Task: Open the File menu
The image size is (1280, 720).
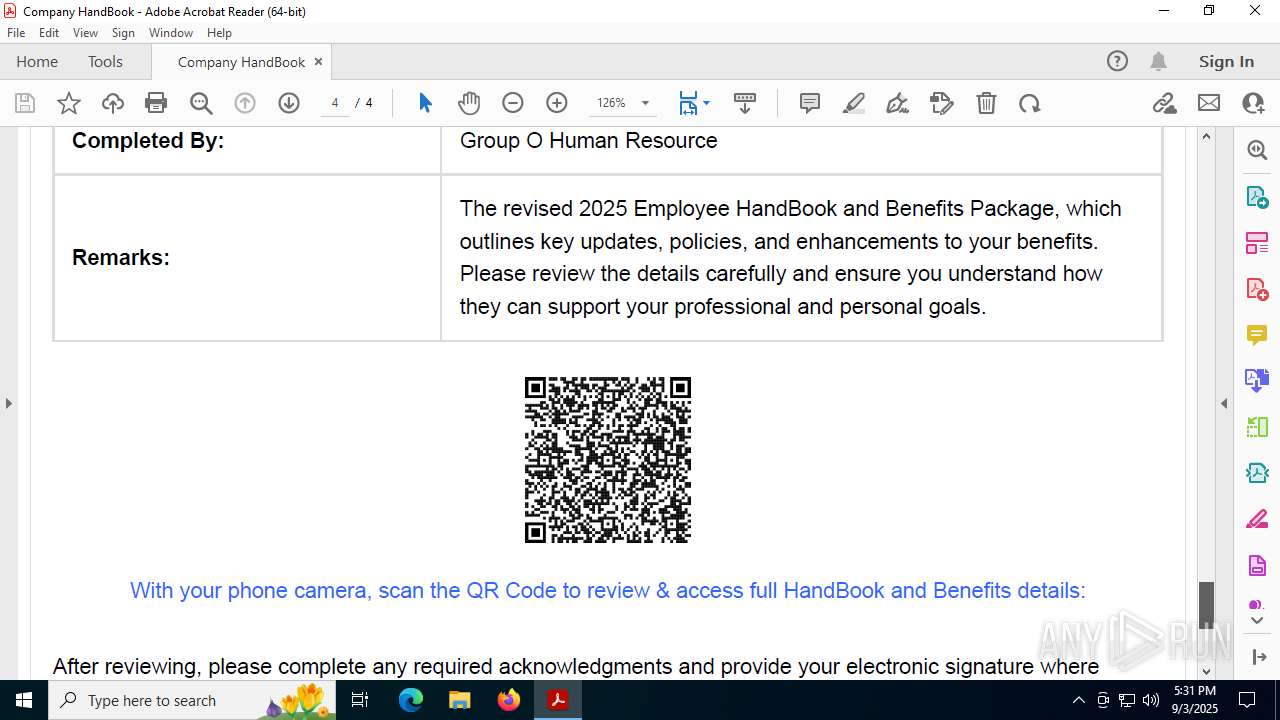Action: tap(16, 33)
